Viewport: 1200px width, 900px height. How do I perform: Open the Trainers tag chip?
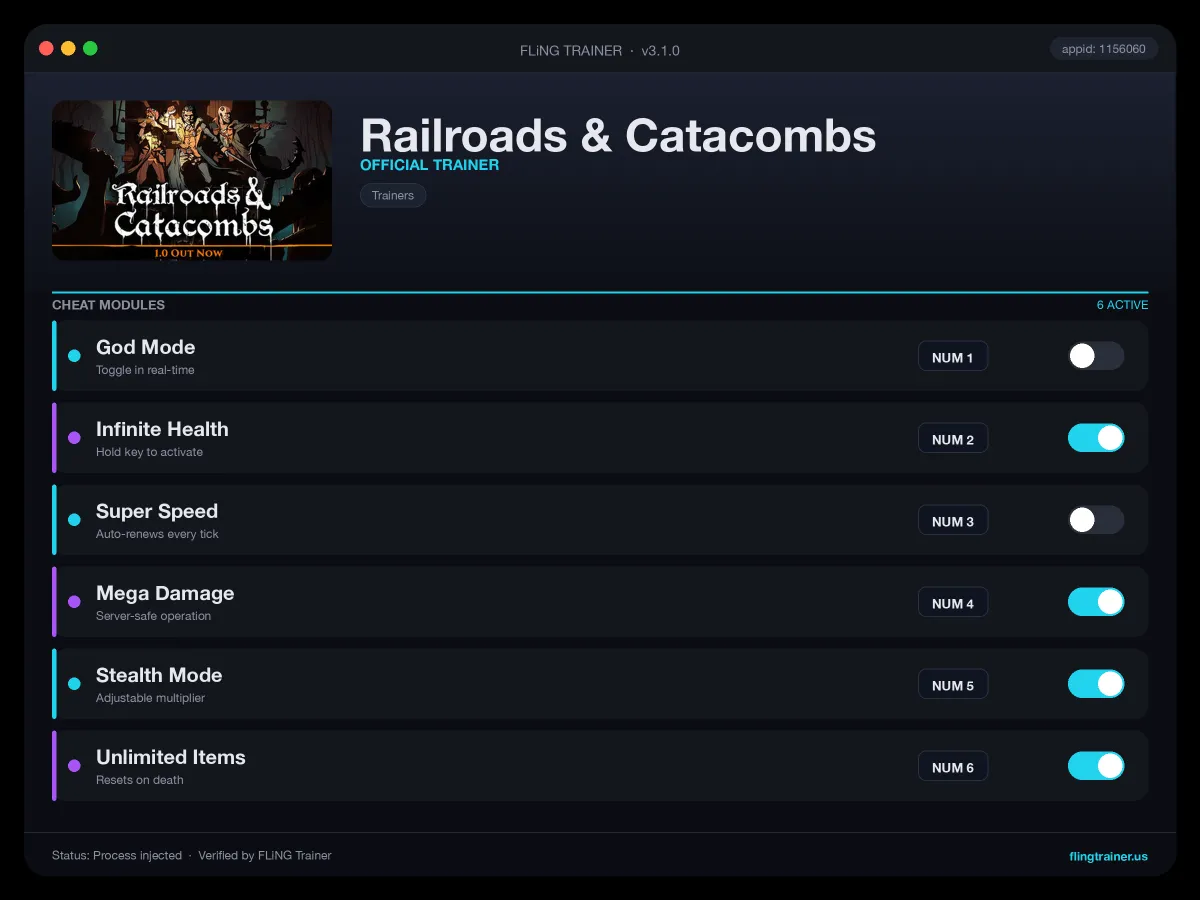[x=393, y=195]
